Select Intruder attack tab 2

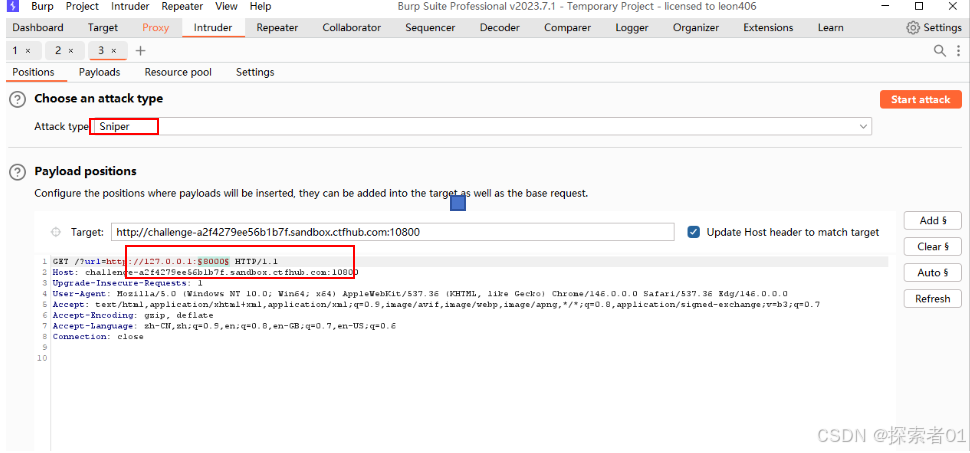pyautogui.click(x=58, y=51)
